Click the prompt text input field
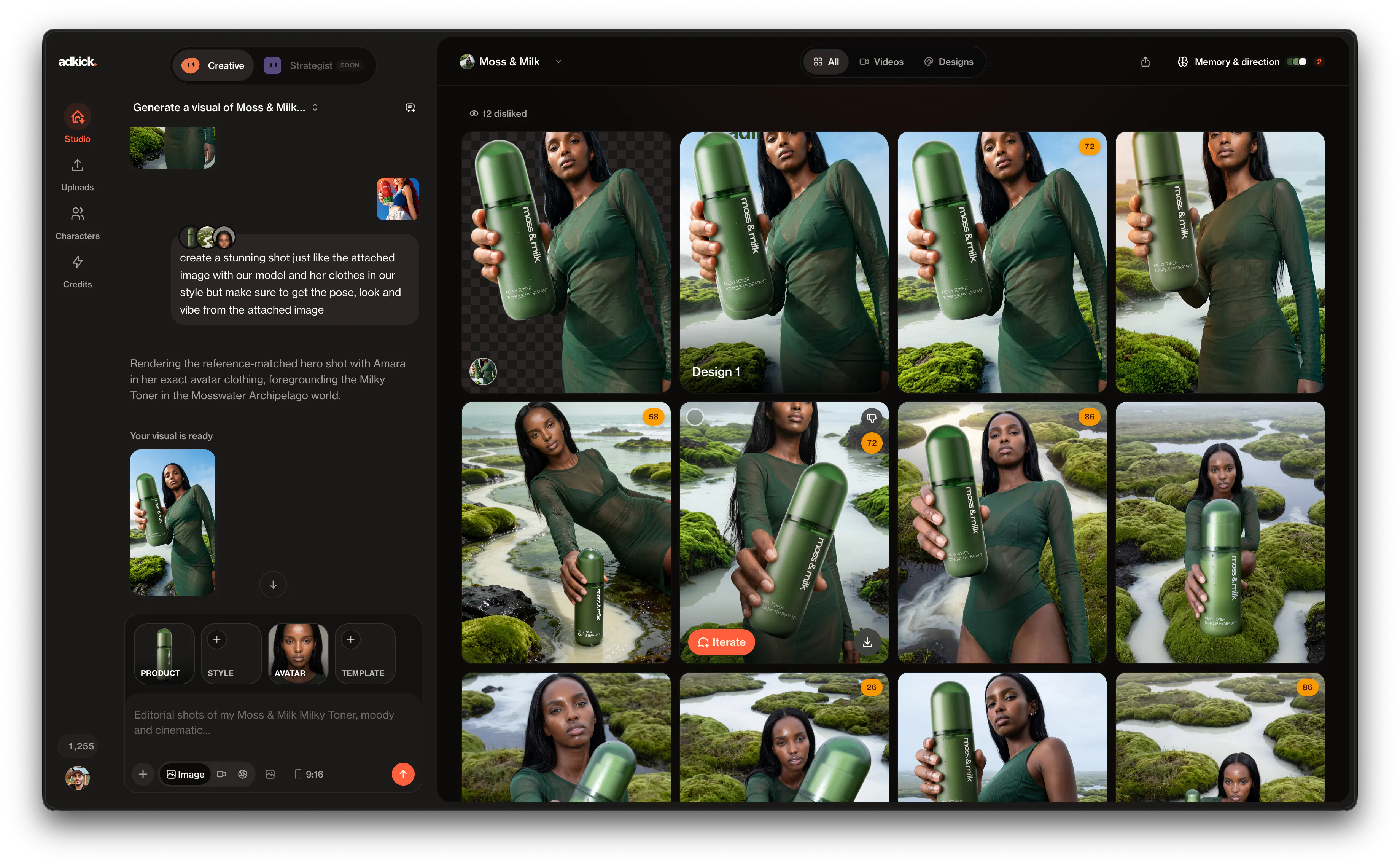Viewport: 1400px width, 867px height. pyautogui.click(x=273, y=722)
